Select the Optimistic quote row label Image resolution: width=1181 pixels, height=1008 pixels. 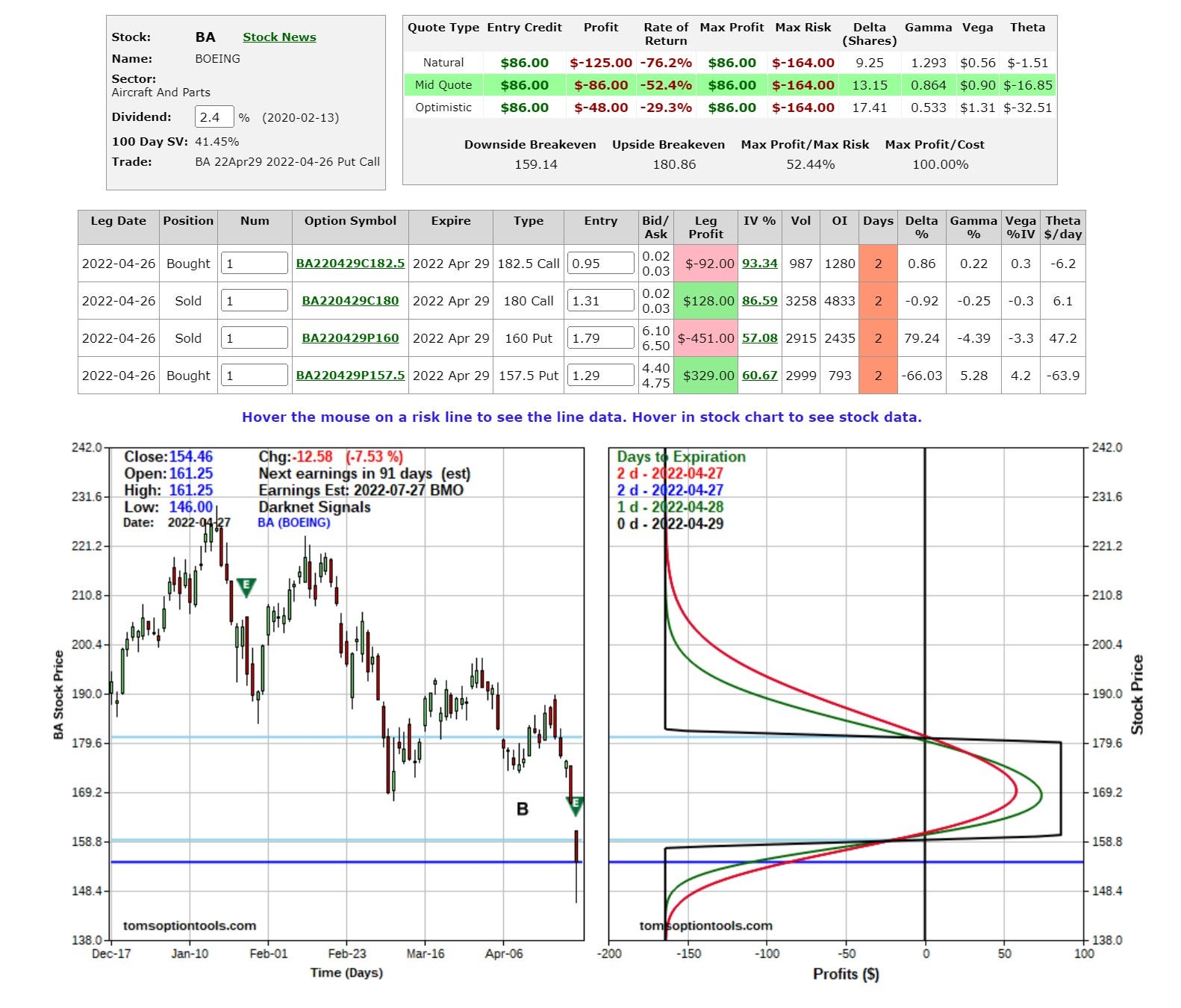(x=443, y=108)
